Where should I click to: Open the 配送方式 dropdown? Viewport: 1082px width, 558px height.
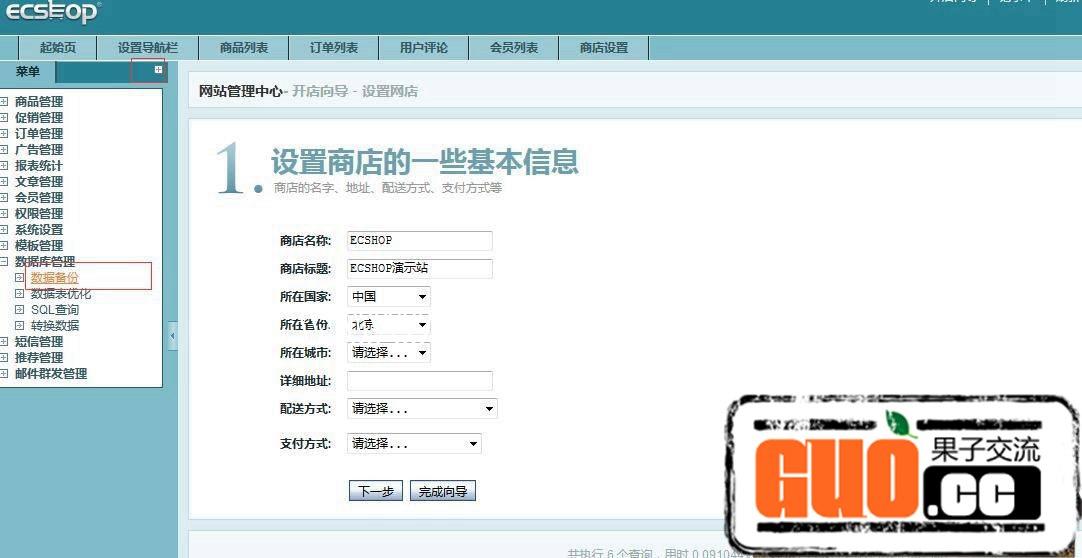422,409
